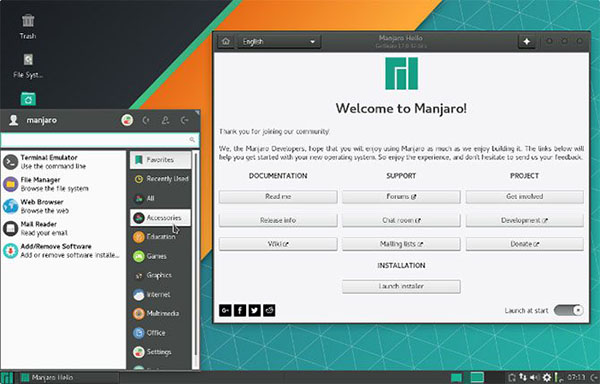This screenshot has width=600, height=384.
Task: Open Facebook social icon
Action: (x=240, y=310)
